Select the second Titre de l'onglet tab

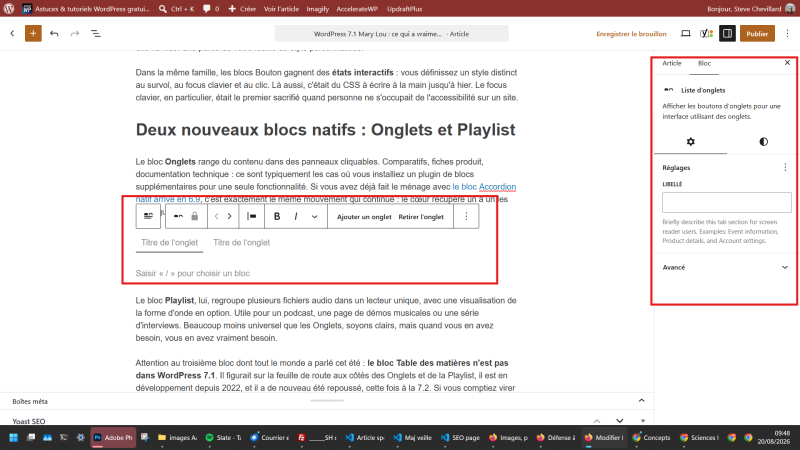[241, 242]
